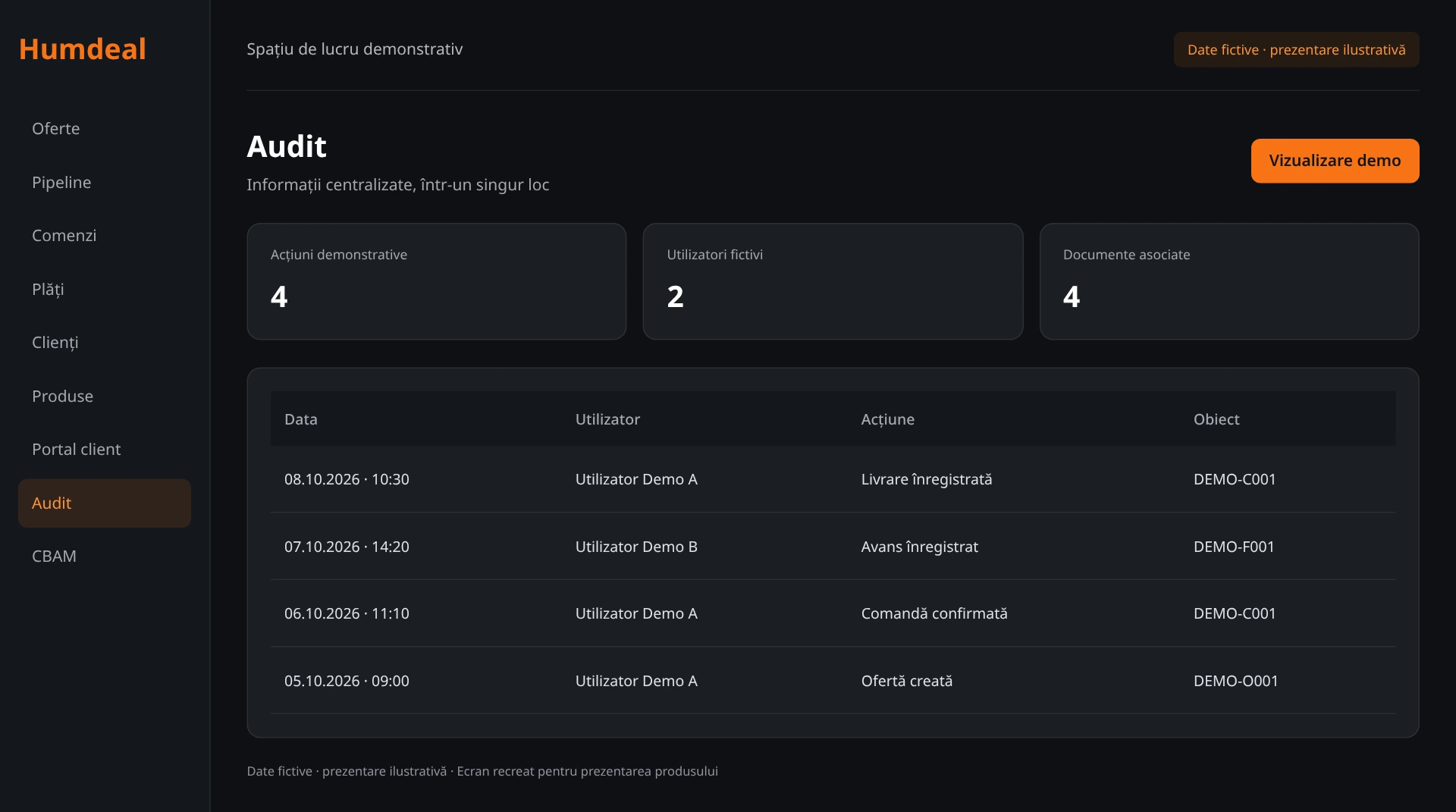This screenshot has width=1456, height=812.
Task: Click Comandă confirmată action cell
Action: tap(934, 613)
